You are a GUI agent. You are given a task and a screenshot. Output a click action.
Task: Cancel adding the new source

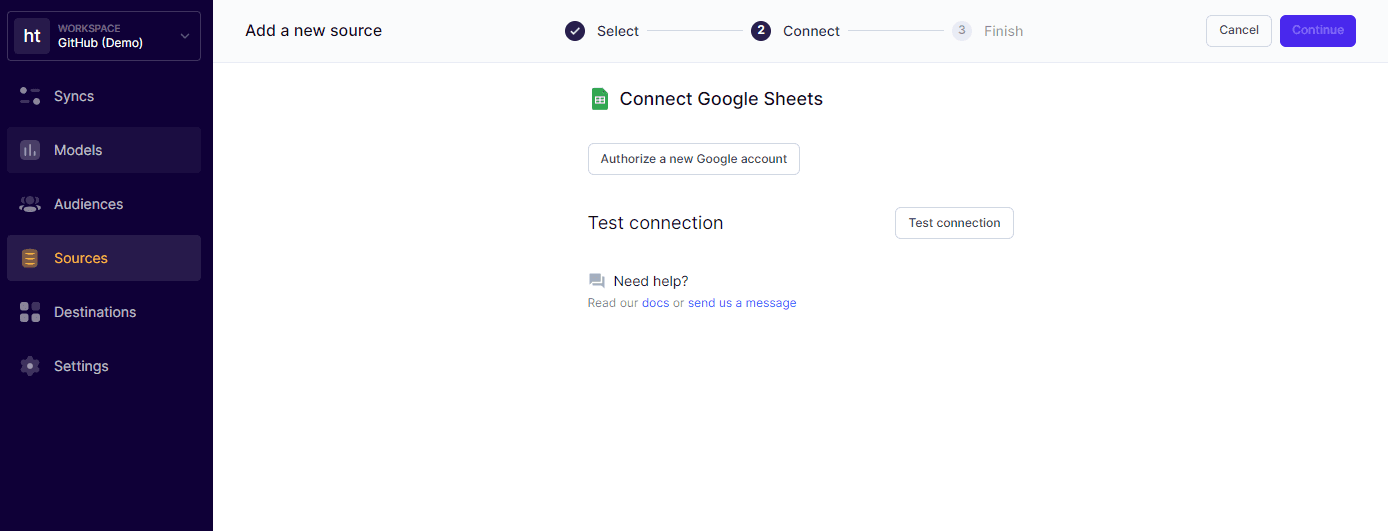tap(1238, 30)
